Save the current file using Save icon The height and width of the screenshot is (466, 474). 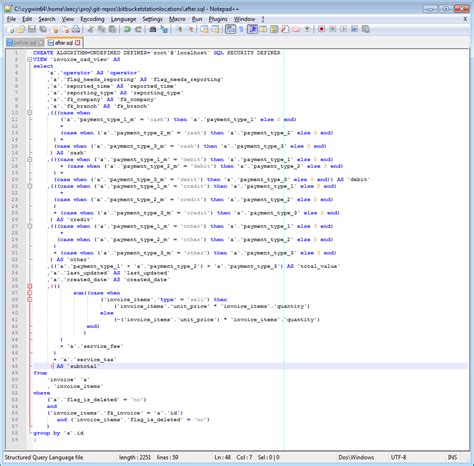point(32,29)
